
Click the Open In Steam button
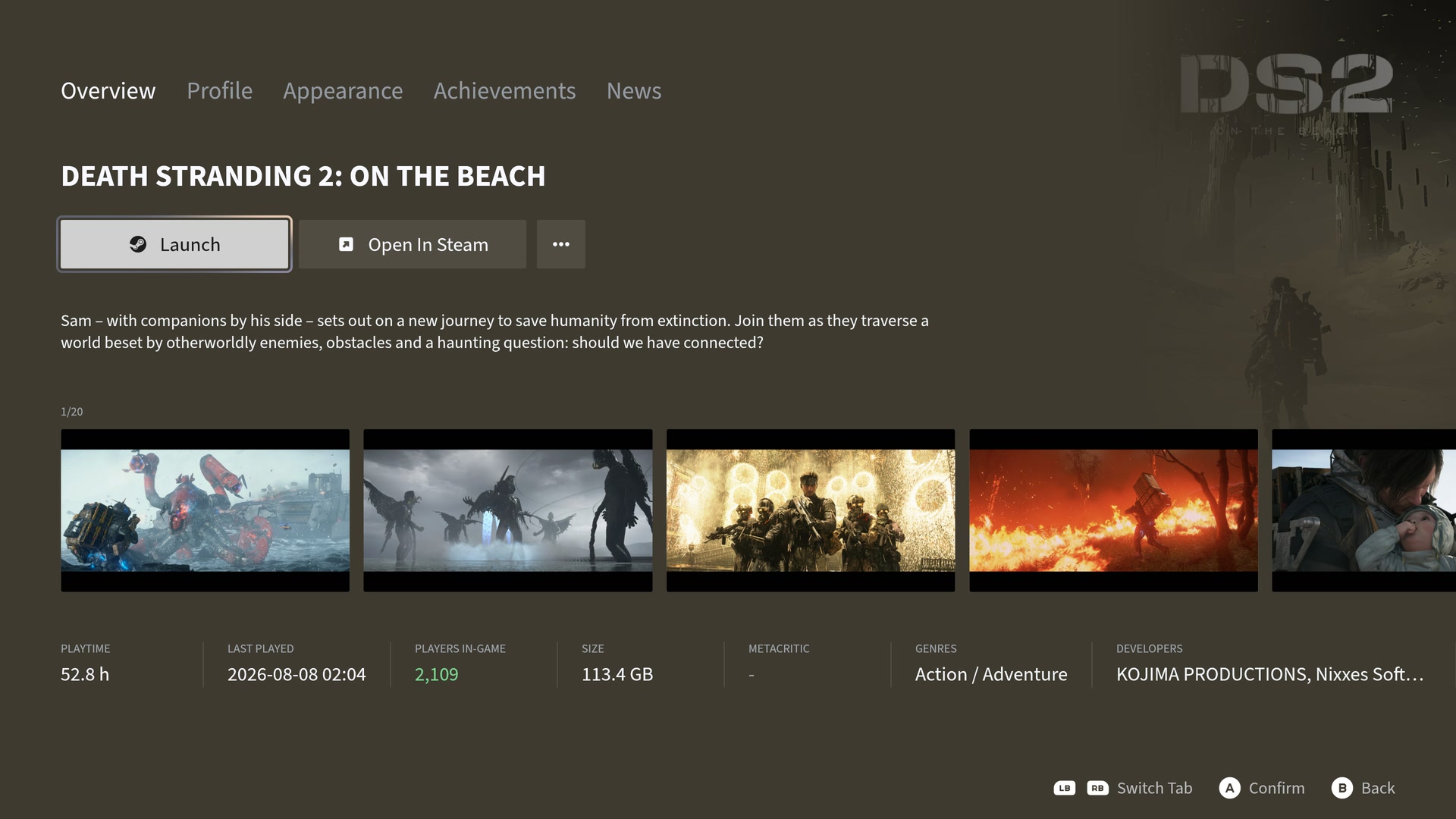click(412, 244)
